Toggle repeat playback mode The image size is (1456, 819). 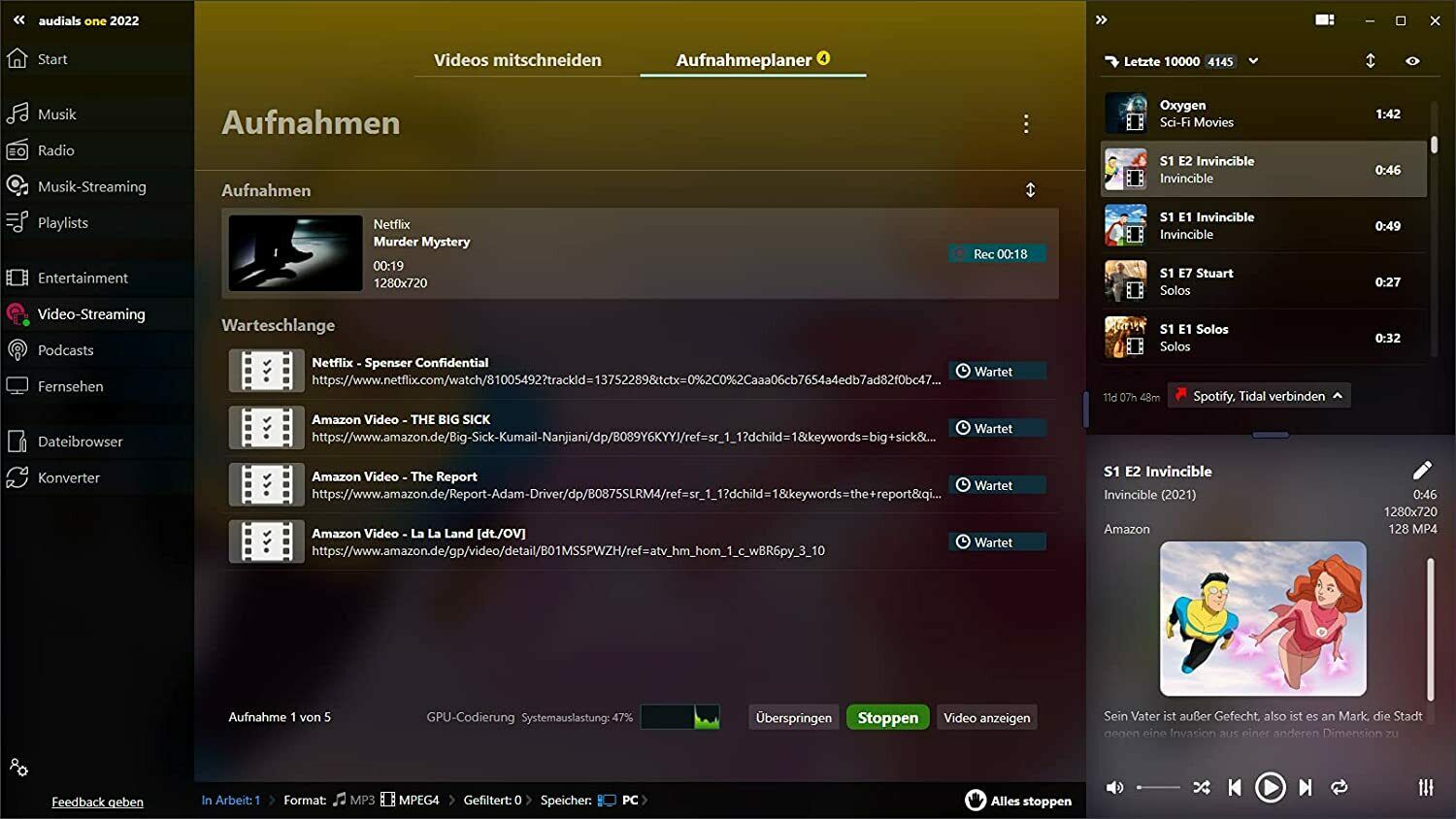(1340, 787)
